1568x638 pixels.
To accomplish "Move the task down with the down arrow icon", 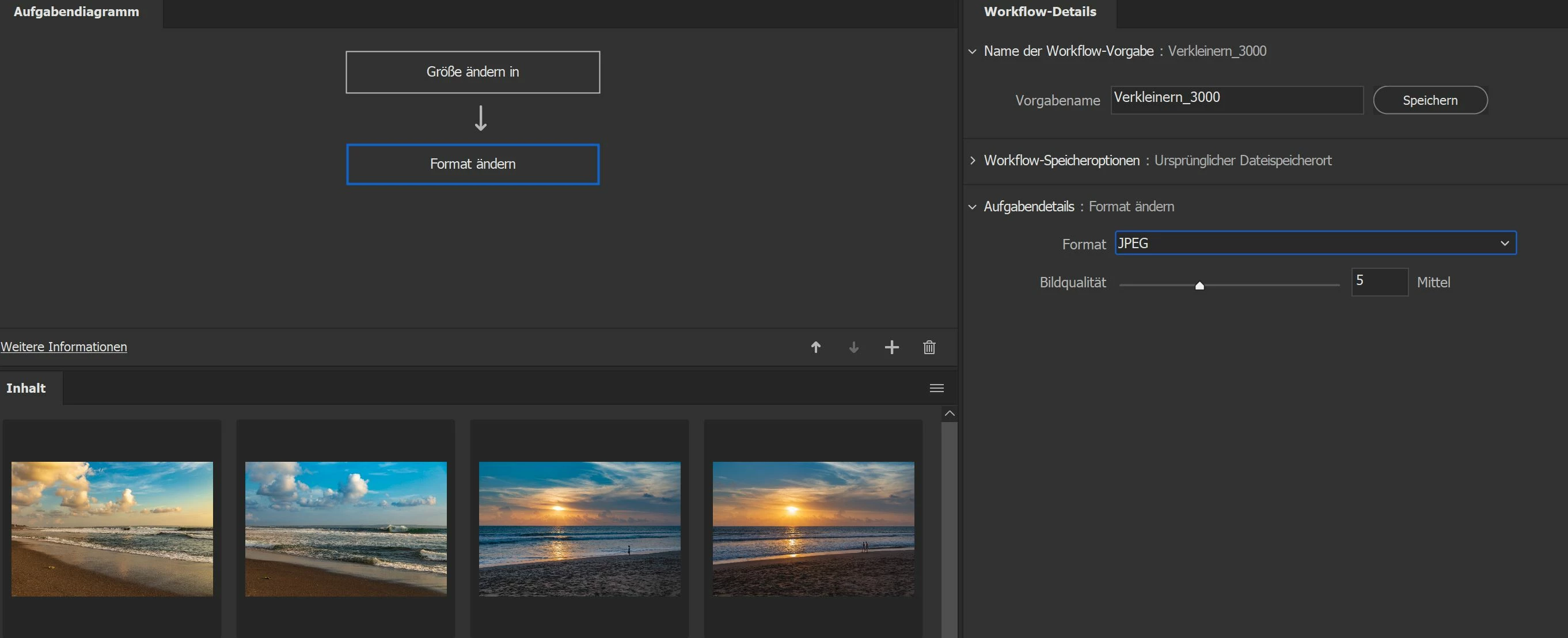I will [853, 347].
